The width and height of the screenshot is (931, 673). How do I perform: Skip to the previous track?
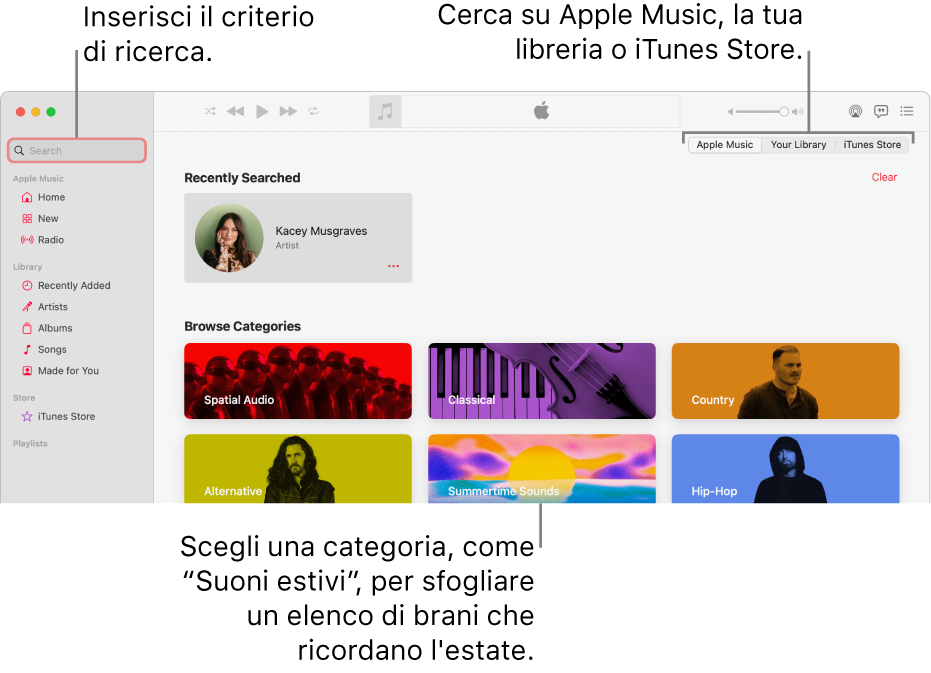pyautogui.click(x=236, y=111)
